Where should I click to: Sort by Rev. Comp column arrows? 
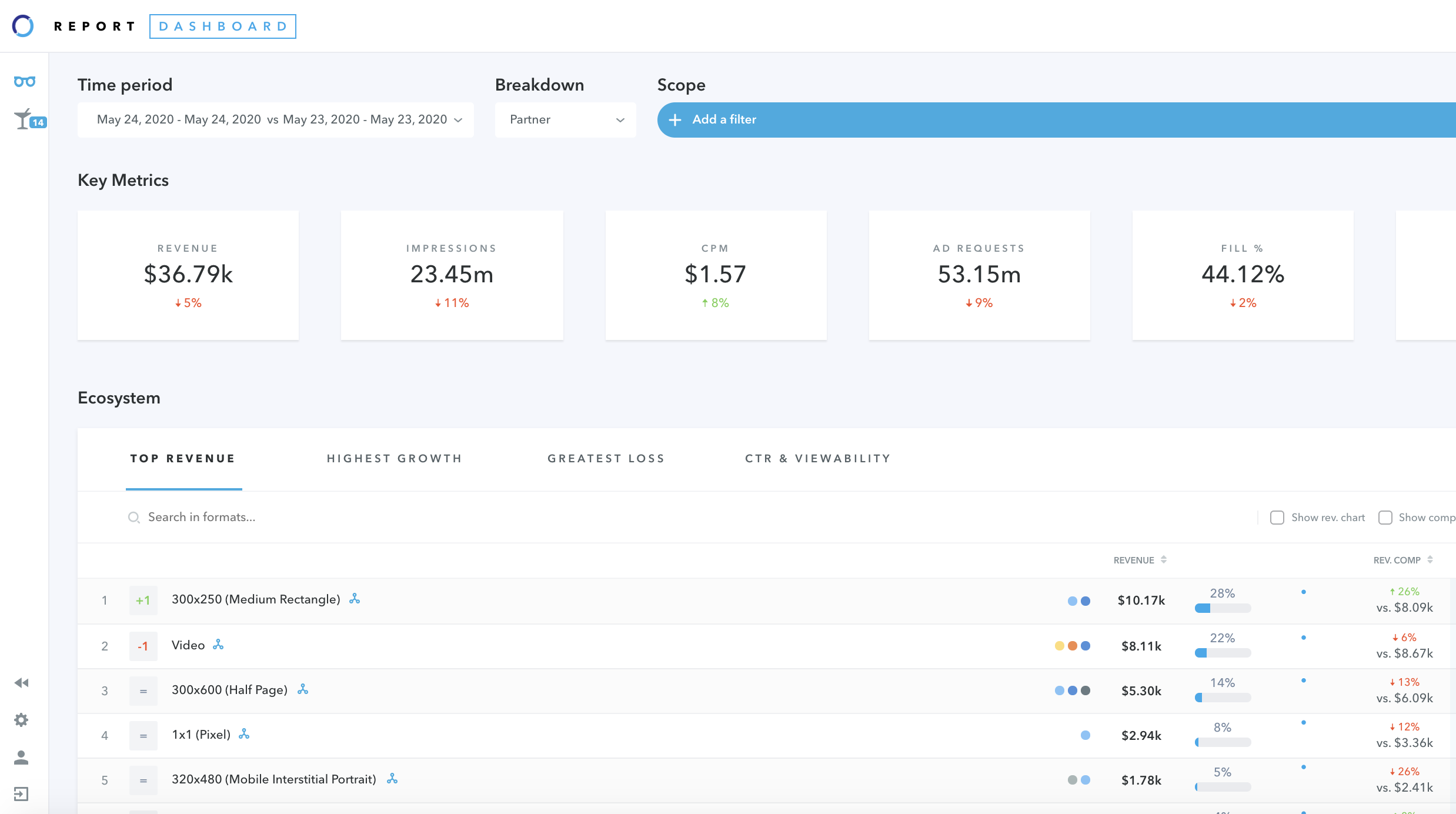point(1430,560)
